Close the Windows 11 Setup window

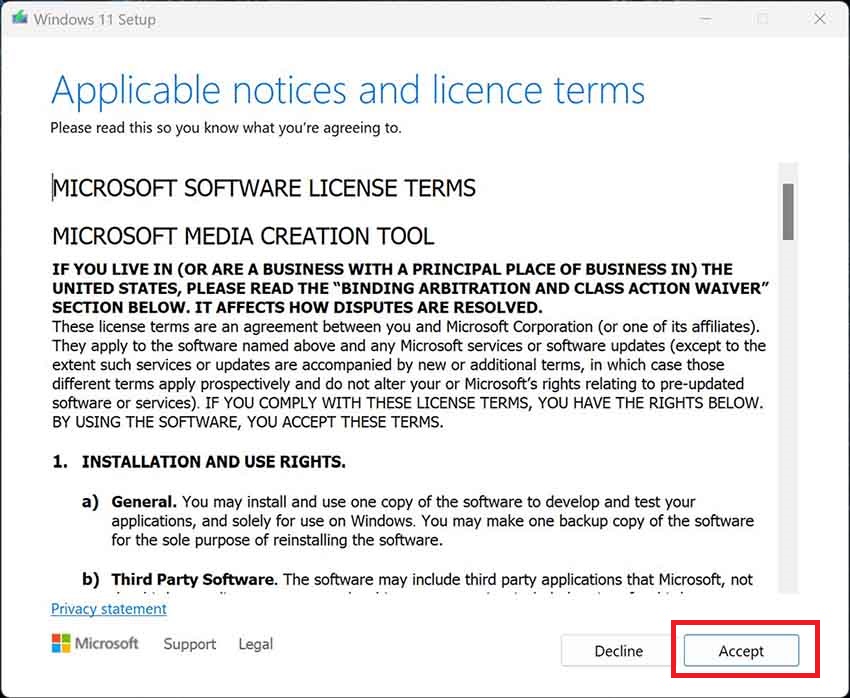tap(820, 19)
